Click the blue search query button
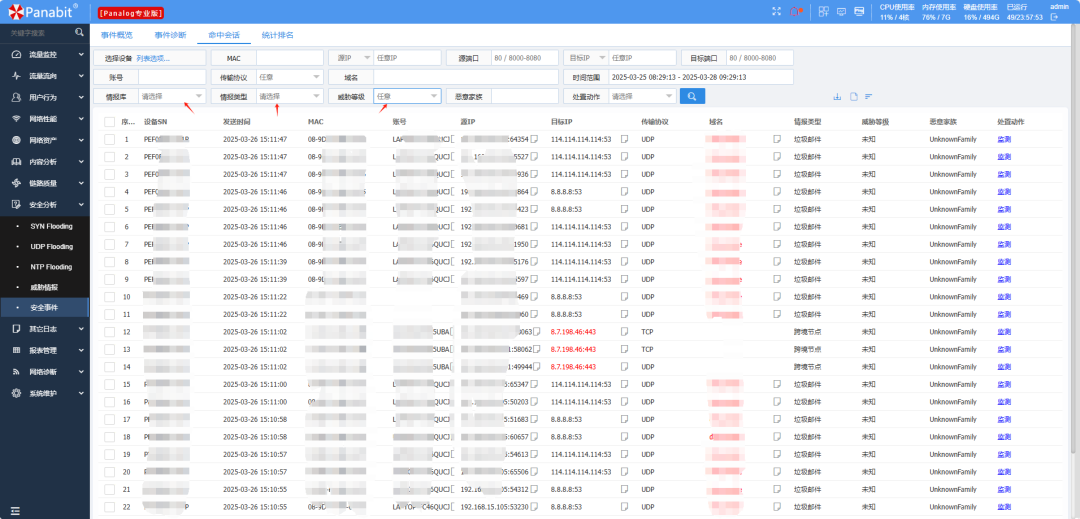 click(x=692, y=96)
